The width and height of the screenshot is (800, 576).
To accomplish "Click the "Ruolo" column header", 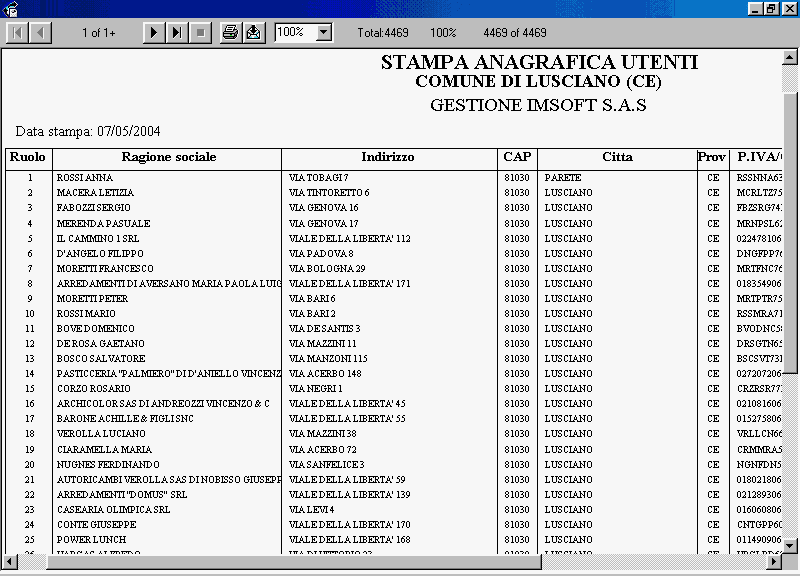I will 28,157.
